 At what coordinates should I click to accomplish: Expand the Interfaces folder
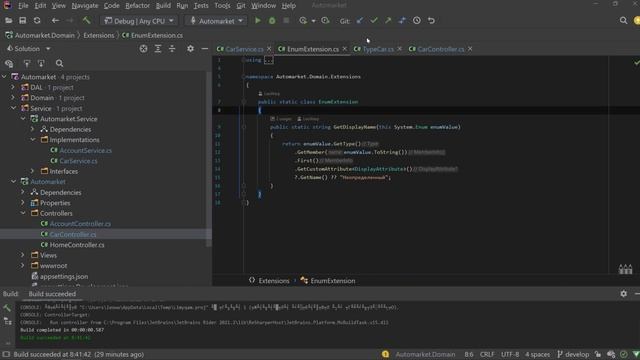[33, 171]
